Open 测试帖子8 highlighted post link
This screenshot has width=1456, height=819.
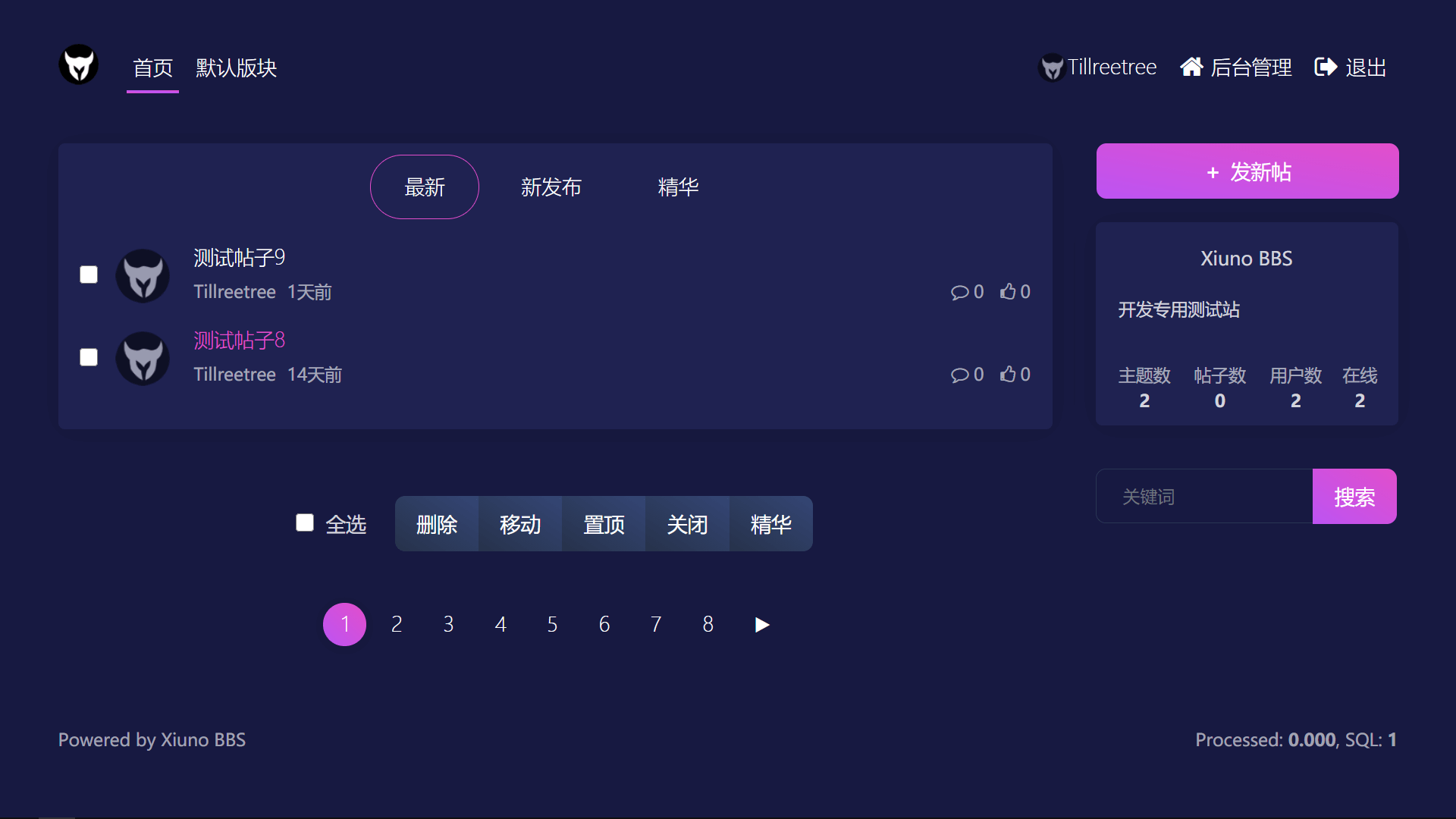pyautogui.click(x=238, y=340)
